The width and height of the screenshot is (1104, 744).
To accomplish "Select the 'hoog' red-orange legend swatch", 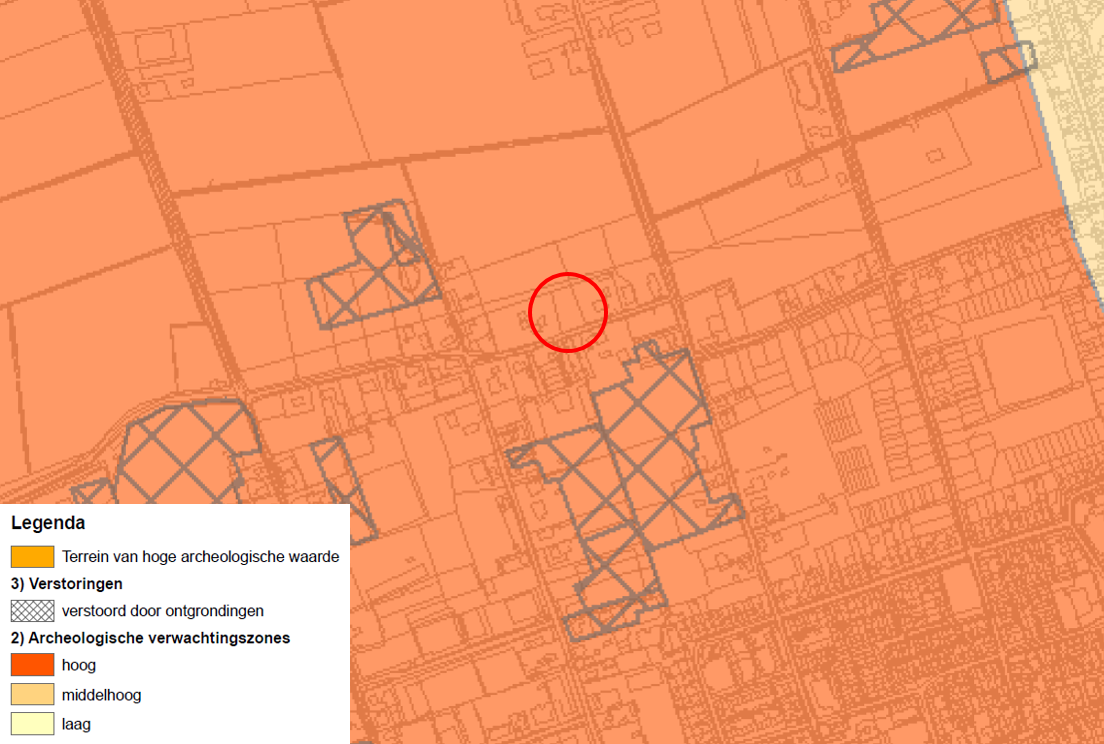I will pyautogui.click(x=32, y=665).
